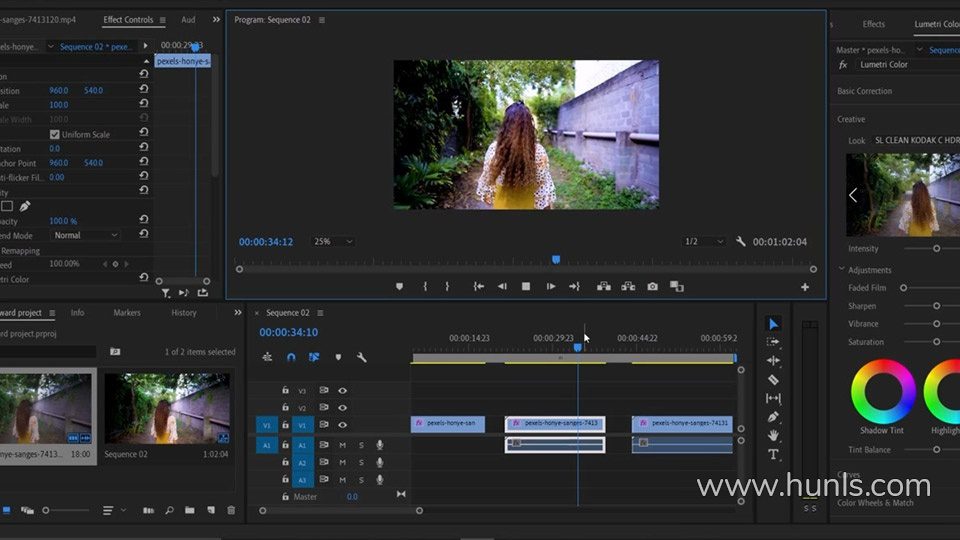Open the Button Editor plus icon
The width and height of the screenshot is (960, 540).
(x=804, y=287)
